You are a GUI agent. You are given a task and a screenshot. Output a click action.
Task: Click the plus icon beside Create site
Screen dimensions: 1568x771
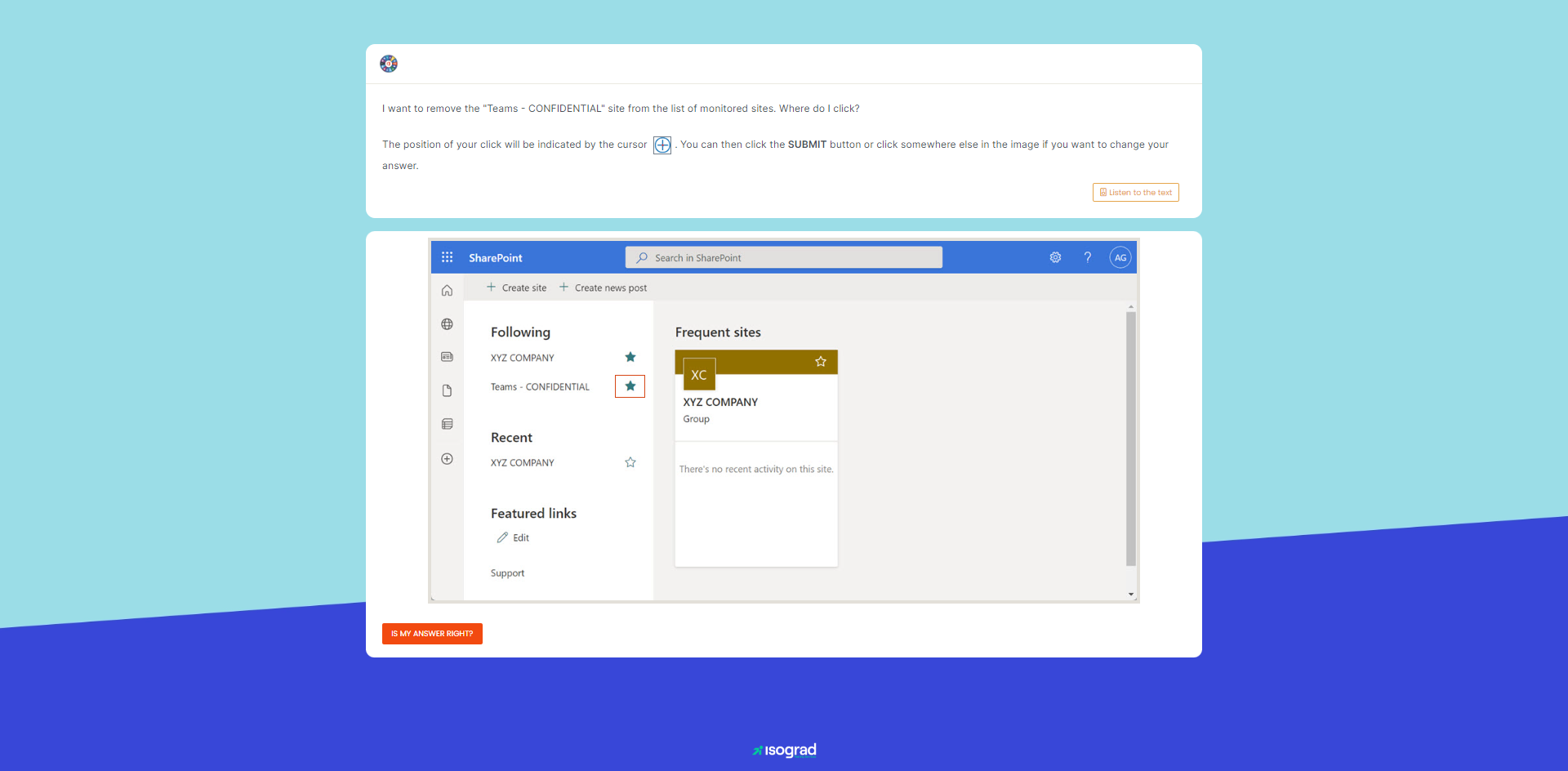(491, 287)
